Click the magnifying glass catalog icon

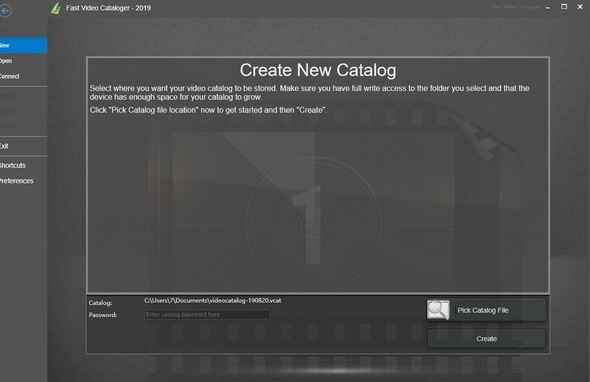coord(438,310)
